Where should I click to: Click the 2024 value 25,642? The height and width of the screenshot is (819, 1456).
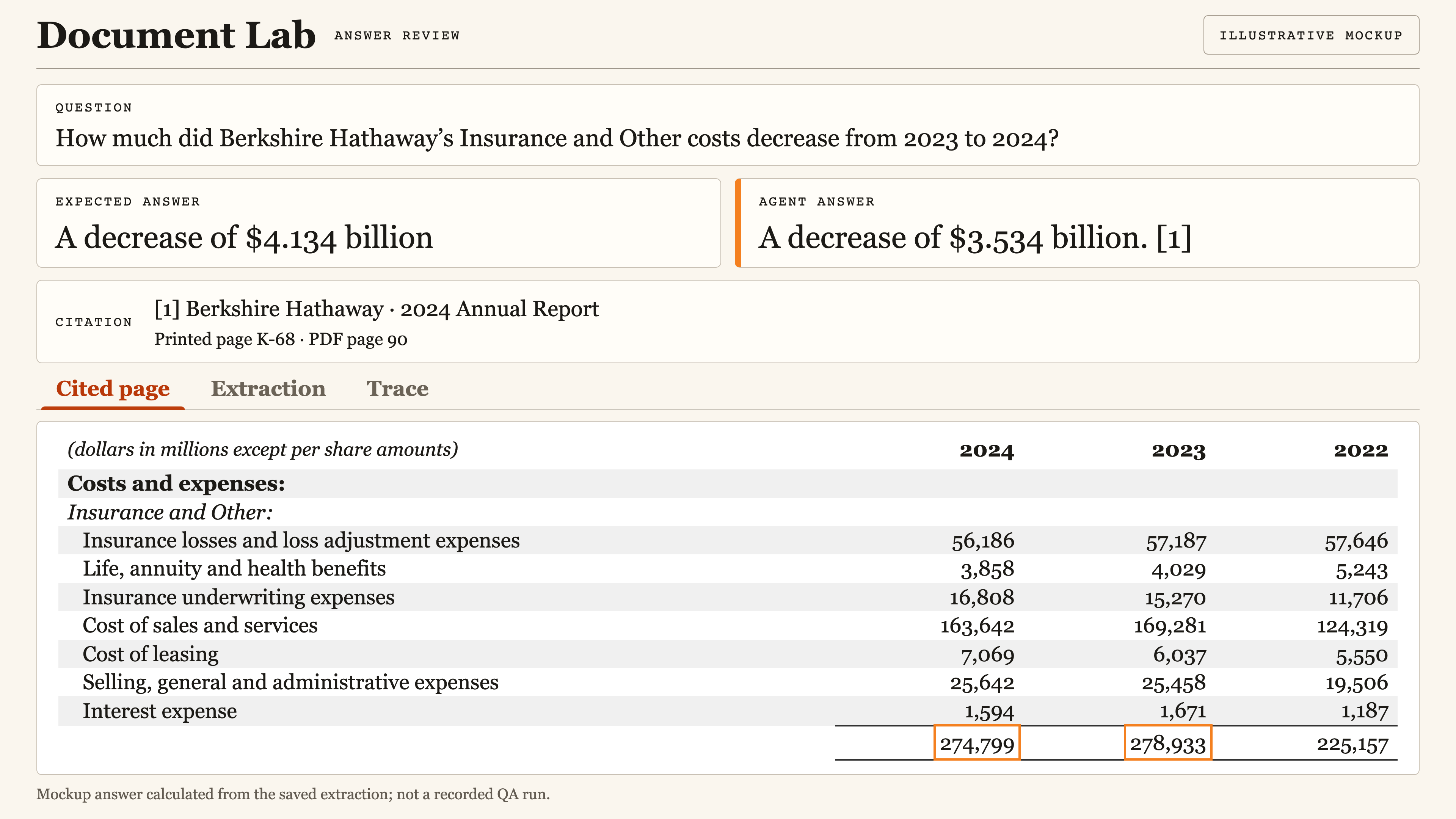tap(982, 683)
